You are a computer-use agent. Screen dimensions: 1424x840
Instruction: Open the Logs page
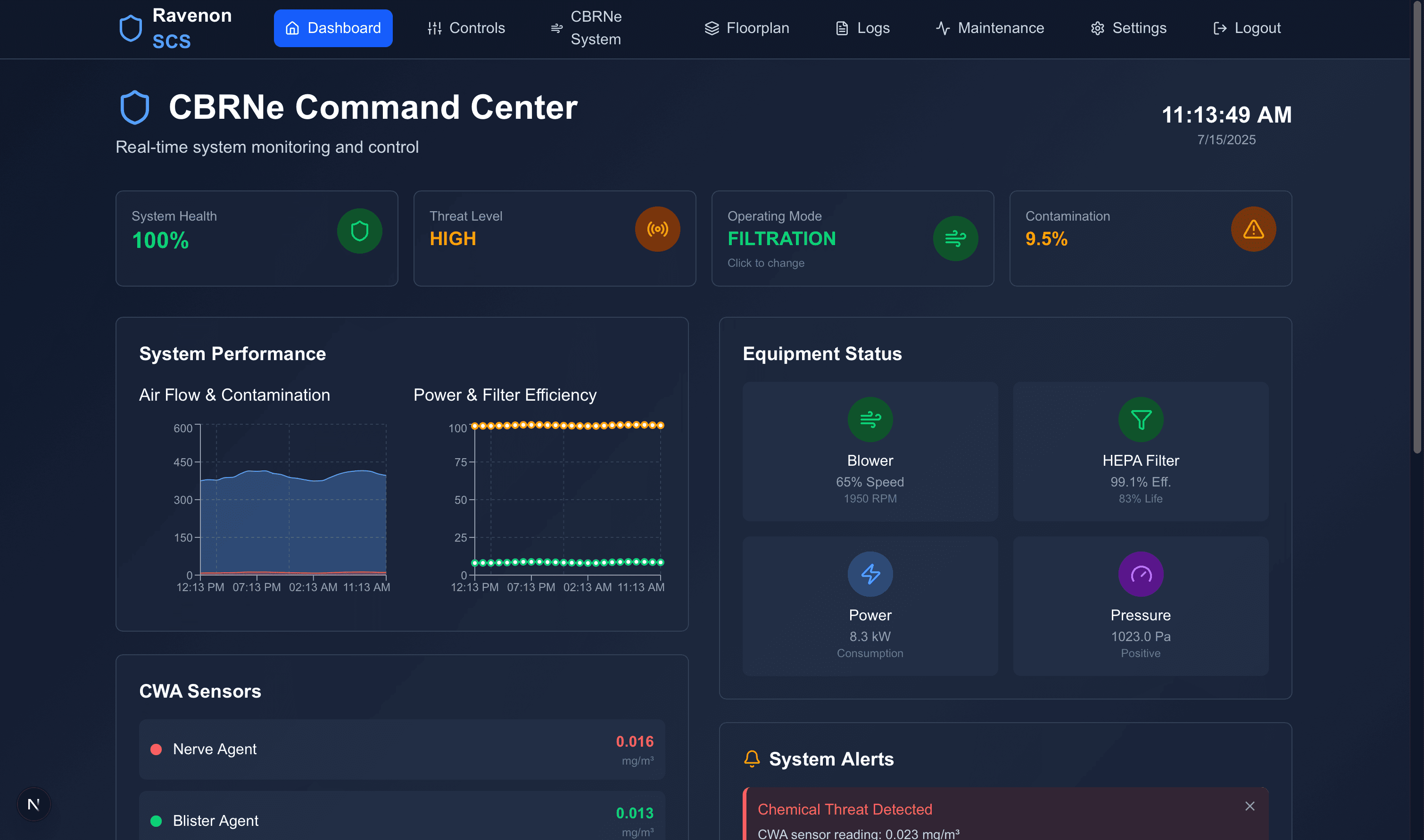[862, 28]
